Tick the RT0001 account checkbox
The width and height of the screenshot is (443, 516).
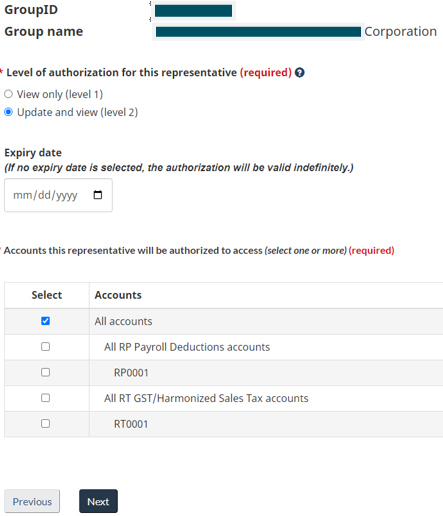click(45, 423)
